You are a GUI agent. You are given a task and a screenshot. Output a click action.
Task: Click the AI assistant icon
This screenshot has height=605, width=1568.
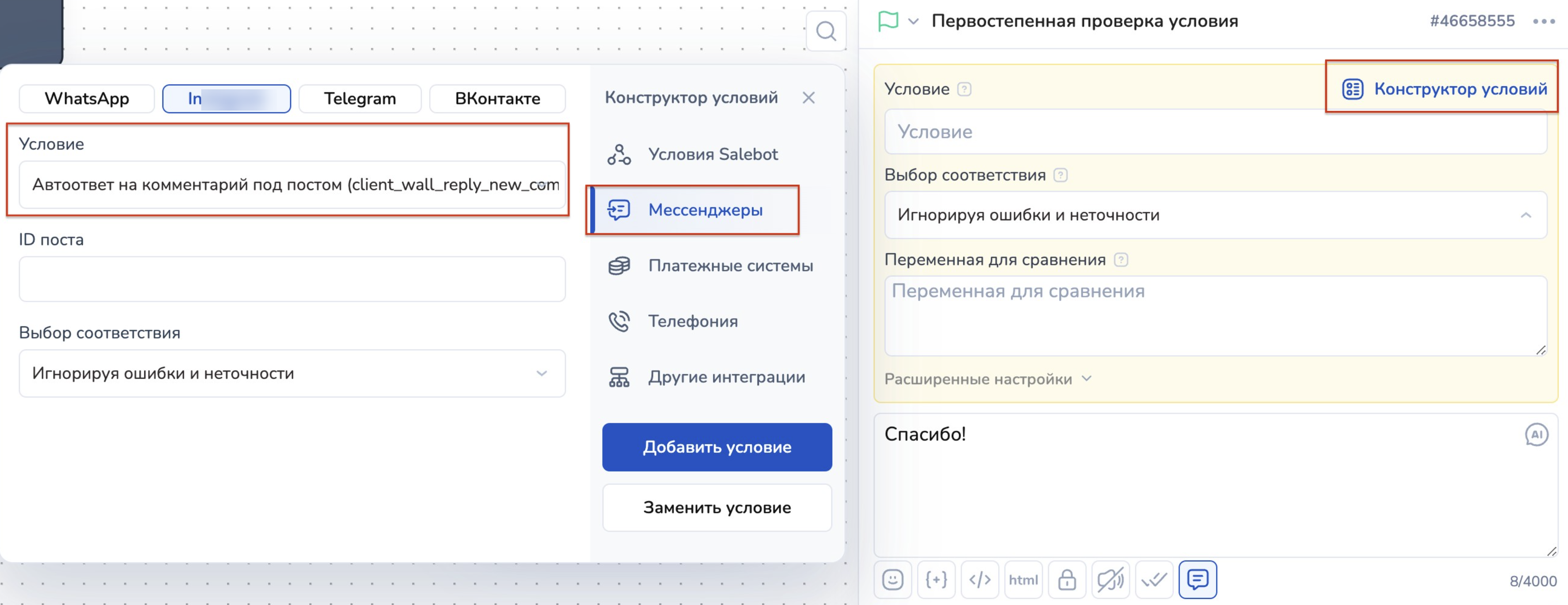click(x=1536, y=435)
